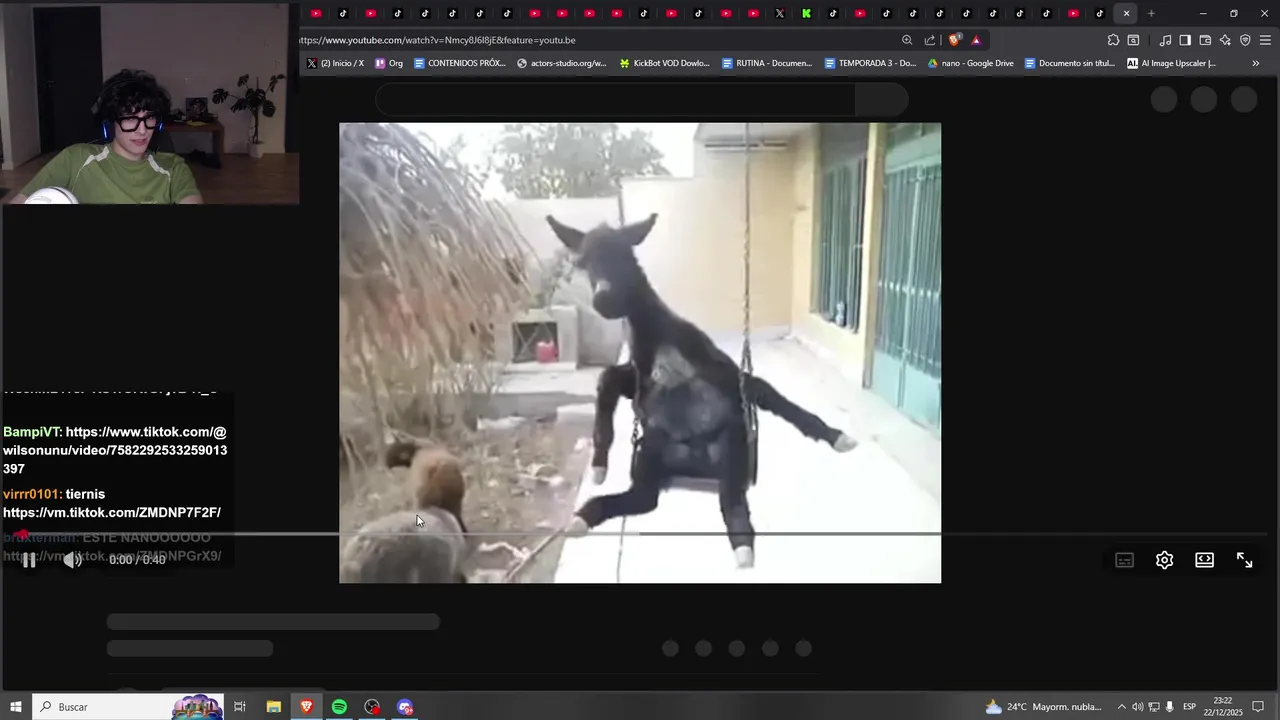Open the dark round app icon beside Spotify
The width and height of the screenshot is (1280, 720).
click(372, 707)
